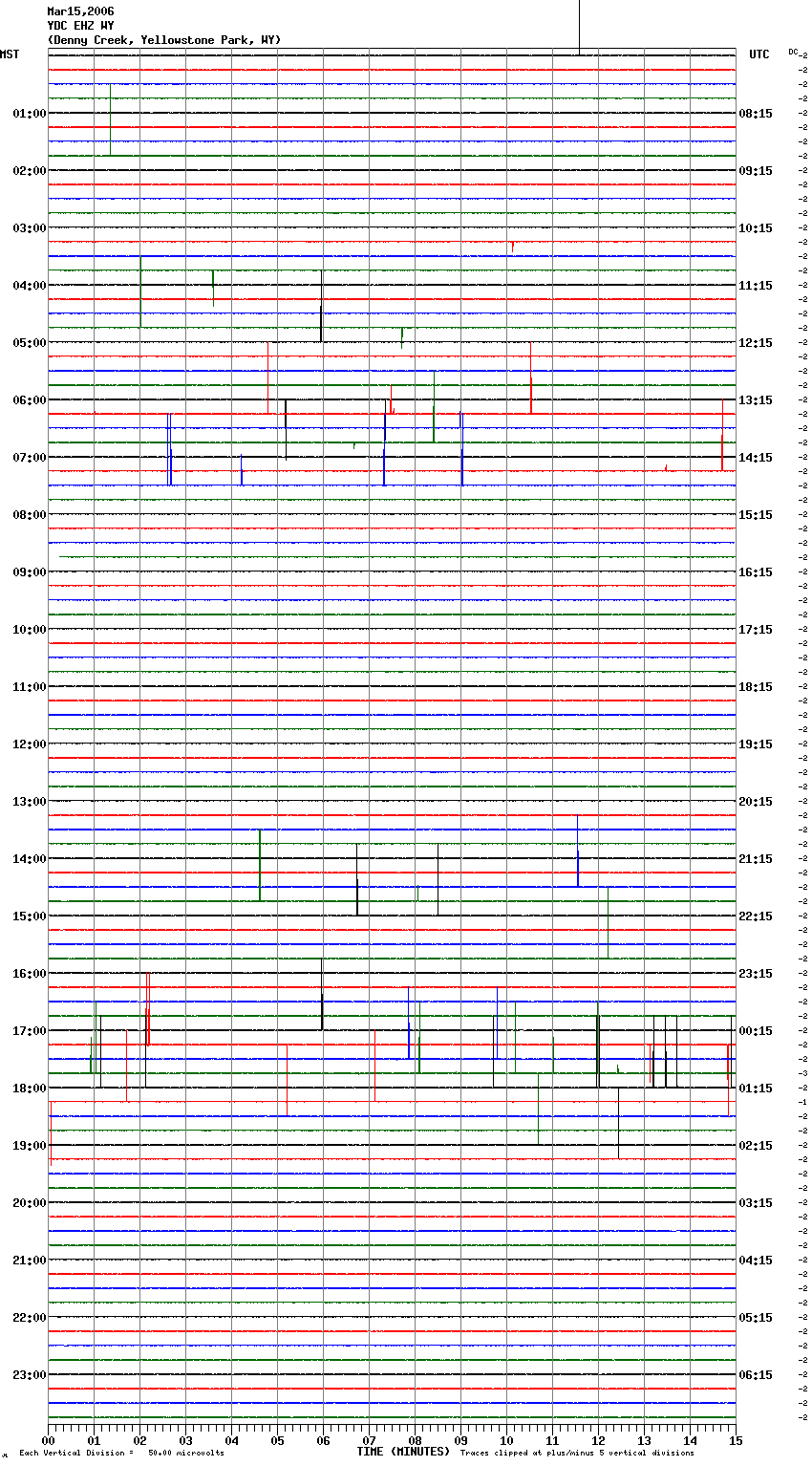
Task: Click the 00:15 UTC time label
Action: tap(756, 1031)
